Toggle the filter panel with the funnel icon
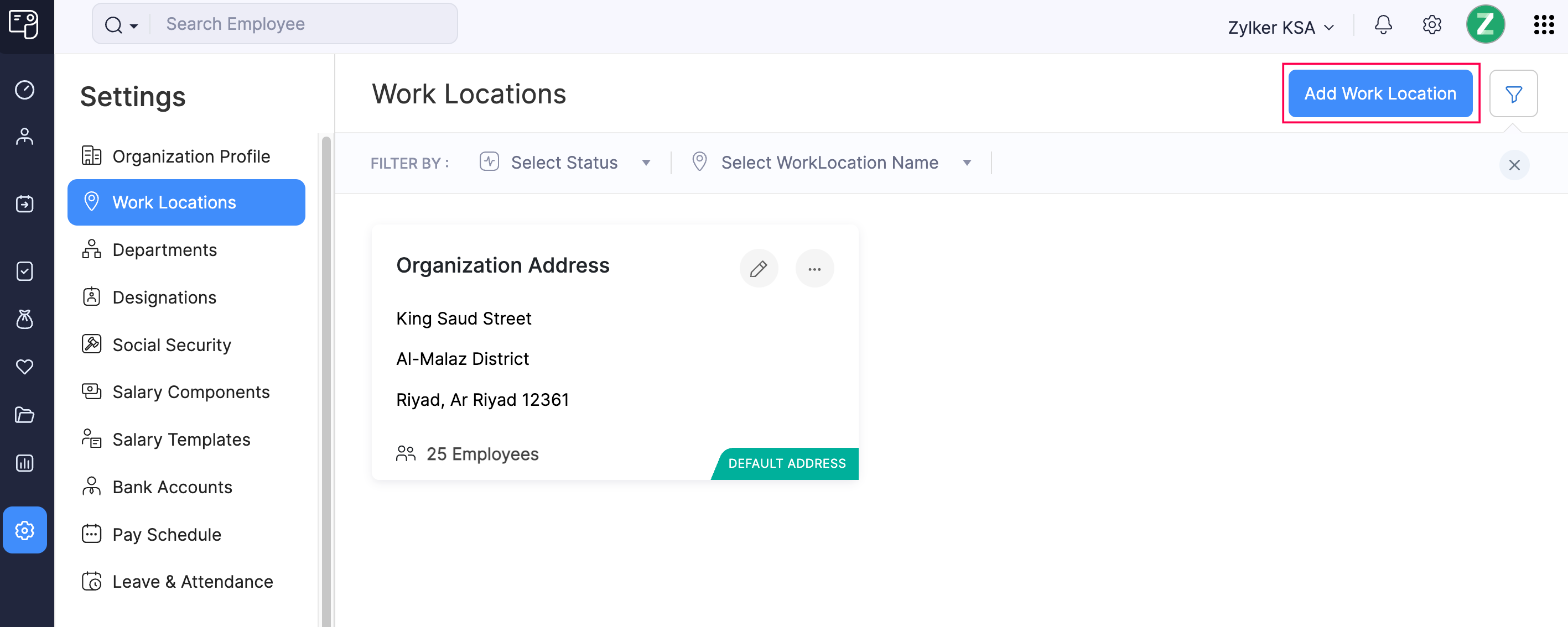The height and width of the screenshot is (627, 1568). 1514,93
